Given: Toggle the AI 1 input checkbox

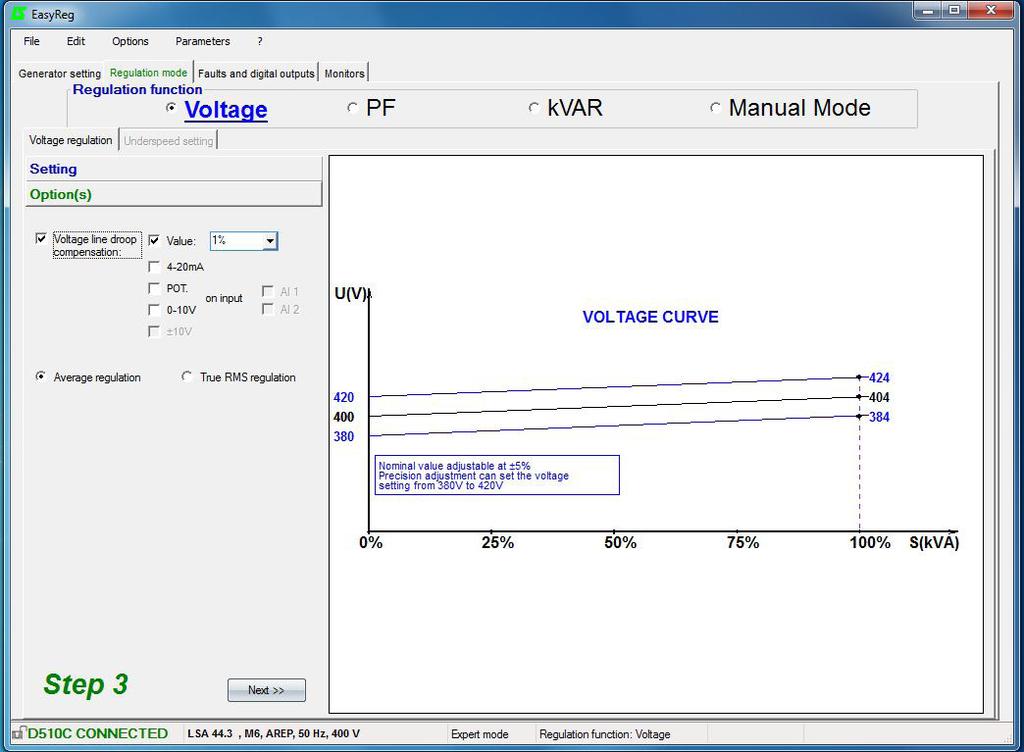Looking at the screenshot, I should [267, 291].
